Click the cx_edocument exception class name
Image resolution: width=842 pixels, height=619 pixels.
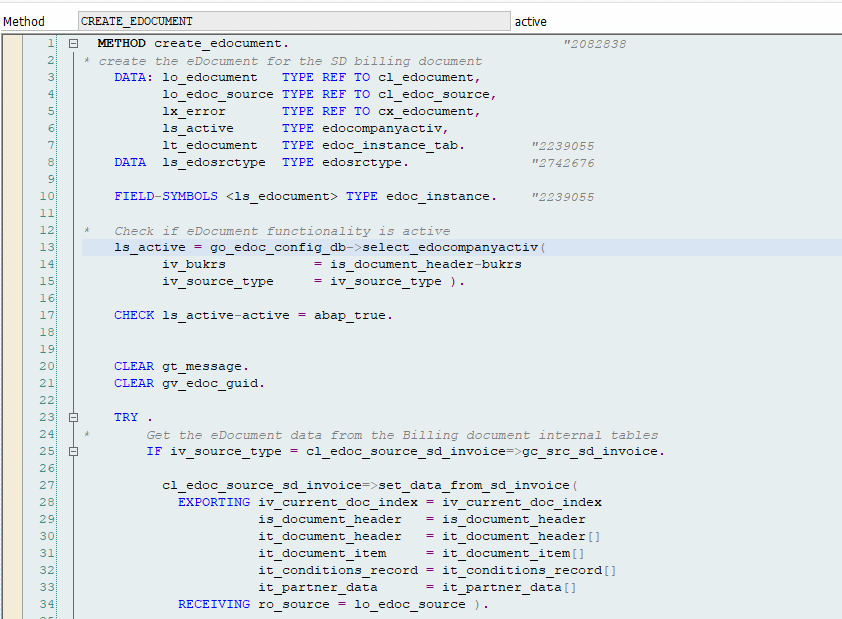tap(429, 111)
